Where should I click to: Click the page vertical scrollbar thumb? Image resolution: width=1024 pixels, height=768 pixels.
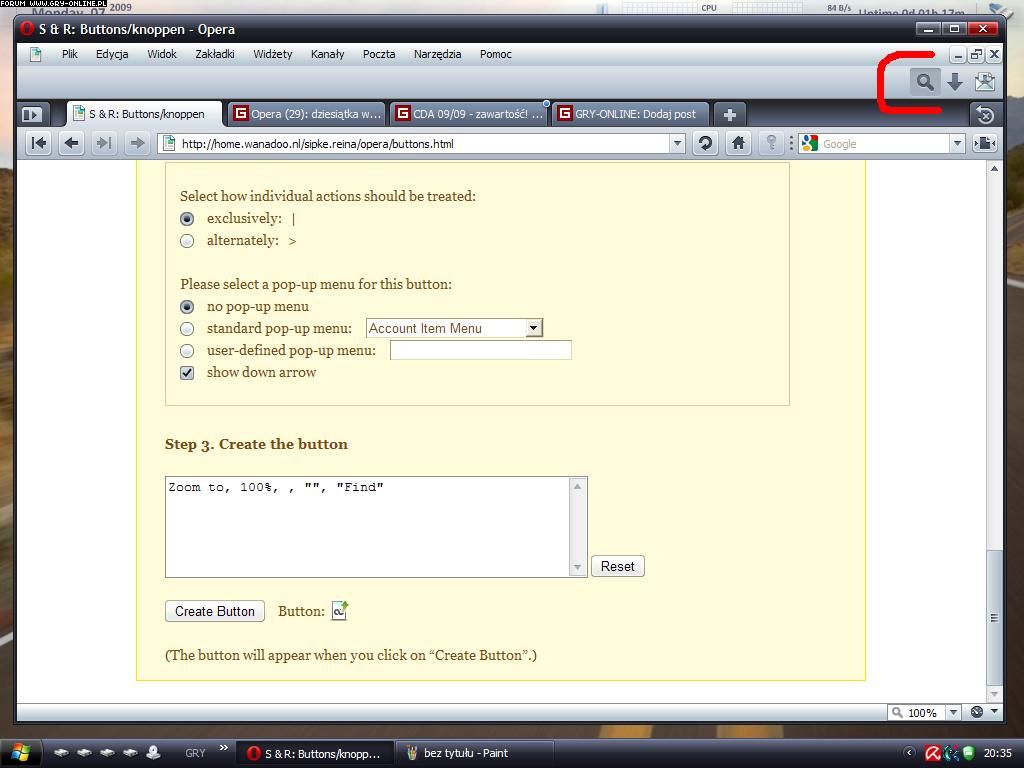[x=994, y=617]
